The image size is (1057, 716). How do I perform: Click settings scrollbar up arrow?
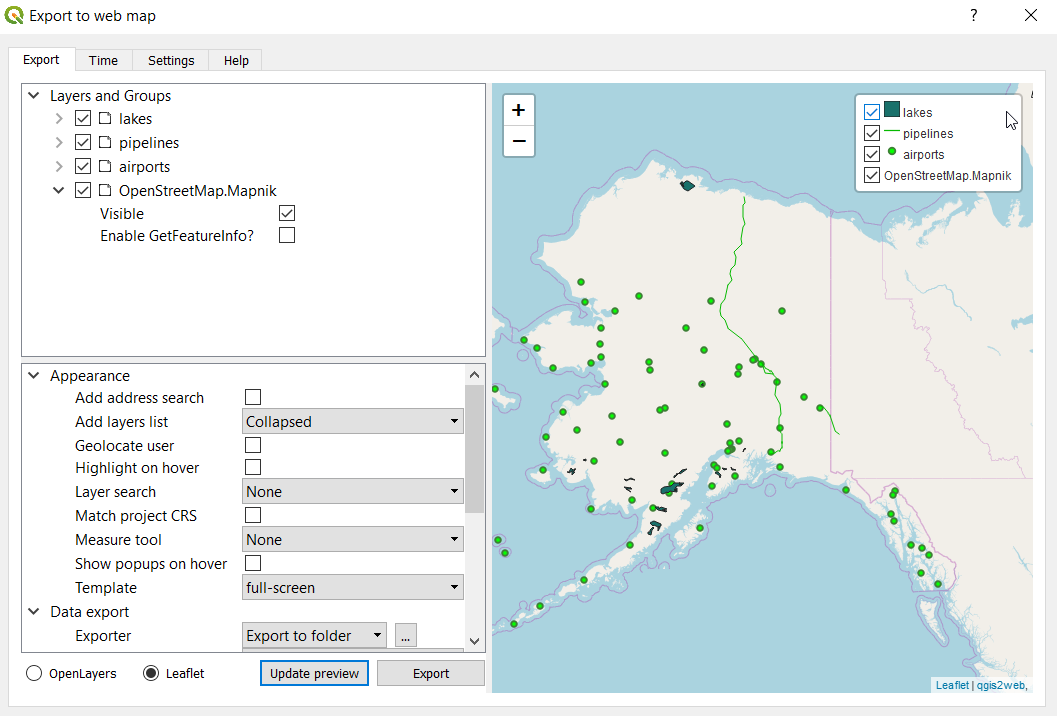tap(475, 375)
